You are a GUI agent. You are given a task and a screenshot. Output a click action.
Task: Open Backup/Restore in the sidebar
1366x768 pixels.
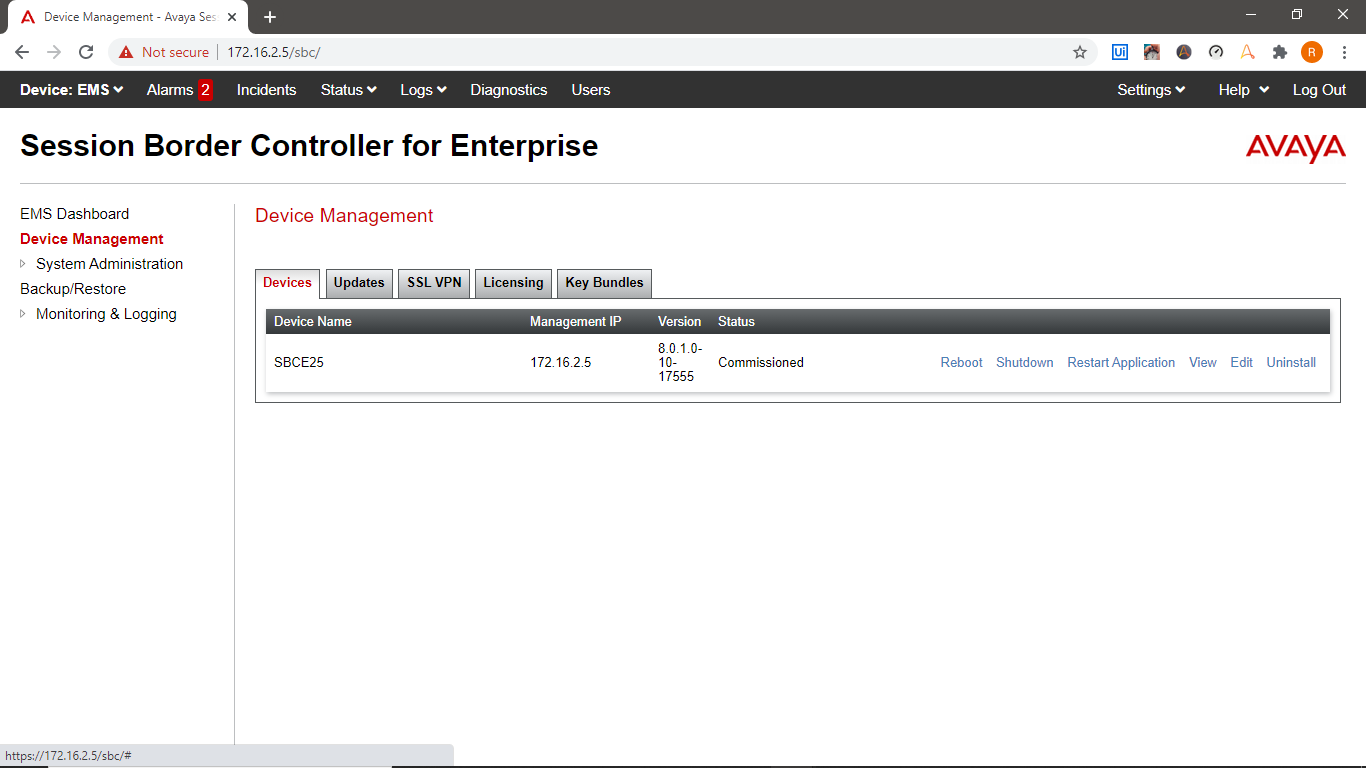(73, 289)
